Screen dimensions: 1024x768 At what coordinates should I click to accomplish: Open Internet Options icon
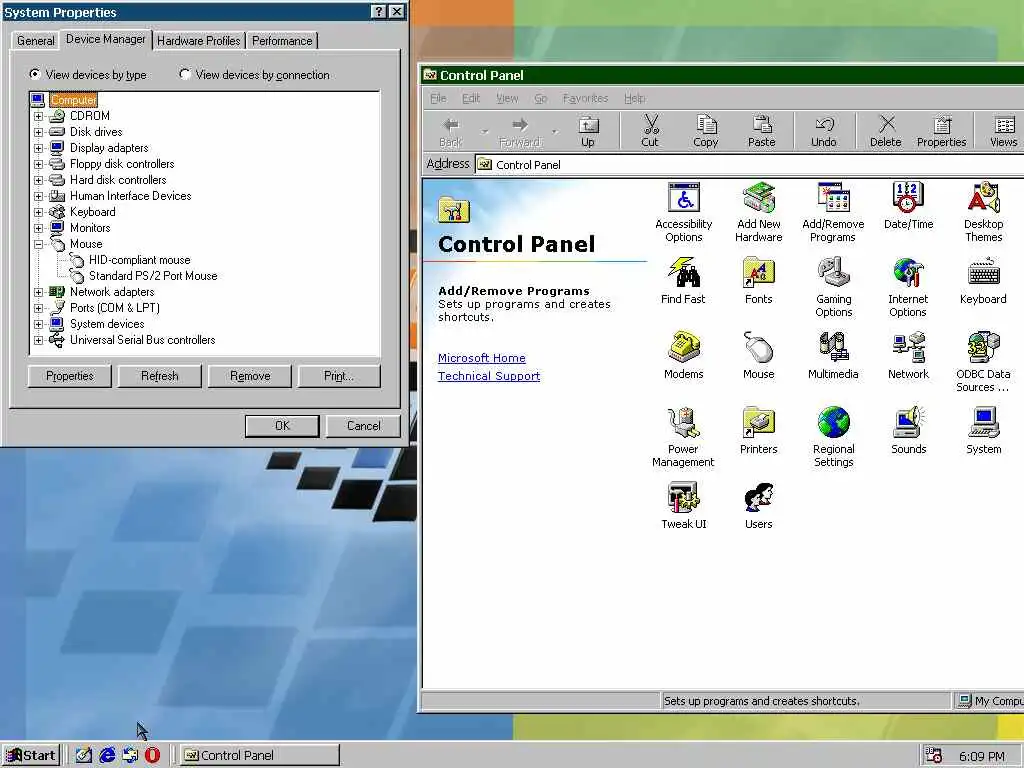pyautogui.click(x=908, y=287)
